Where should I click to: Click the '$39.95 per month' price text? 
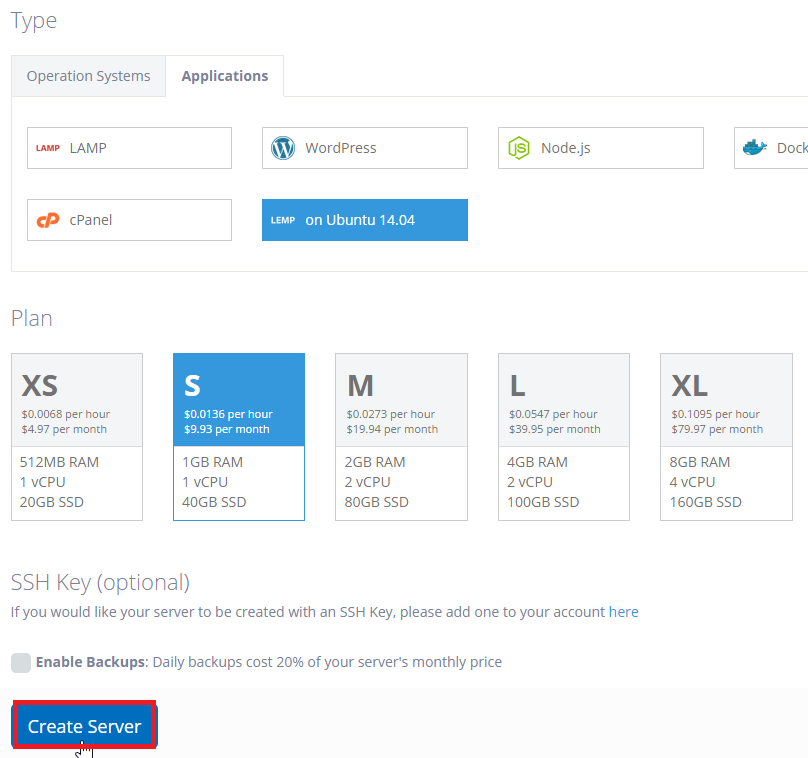click(x=555, y=429)
